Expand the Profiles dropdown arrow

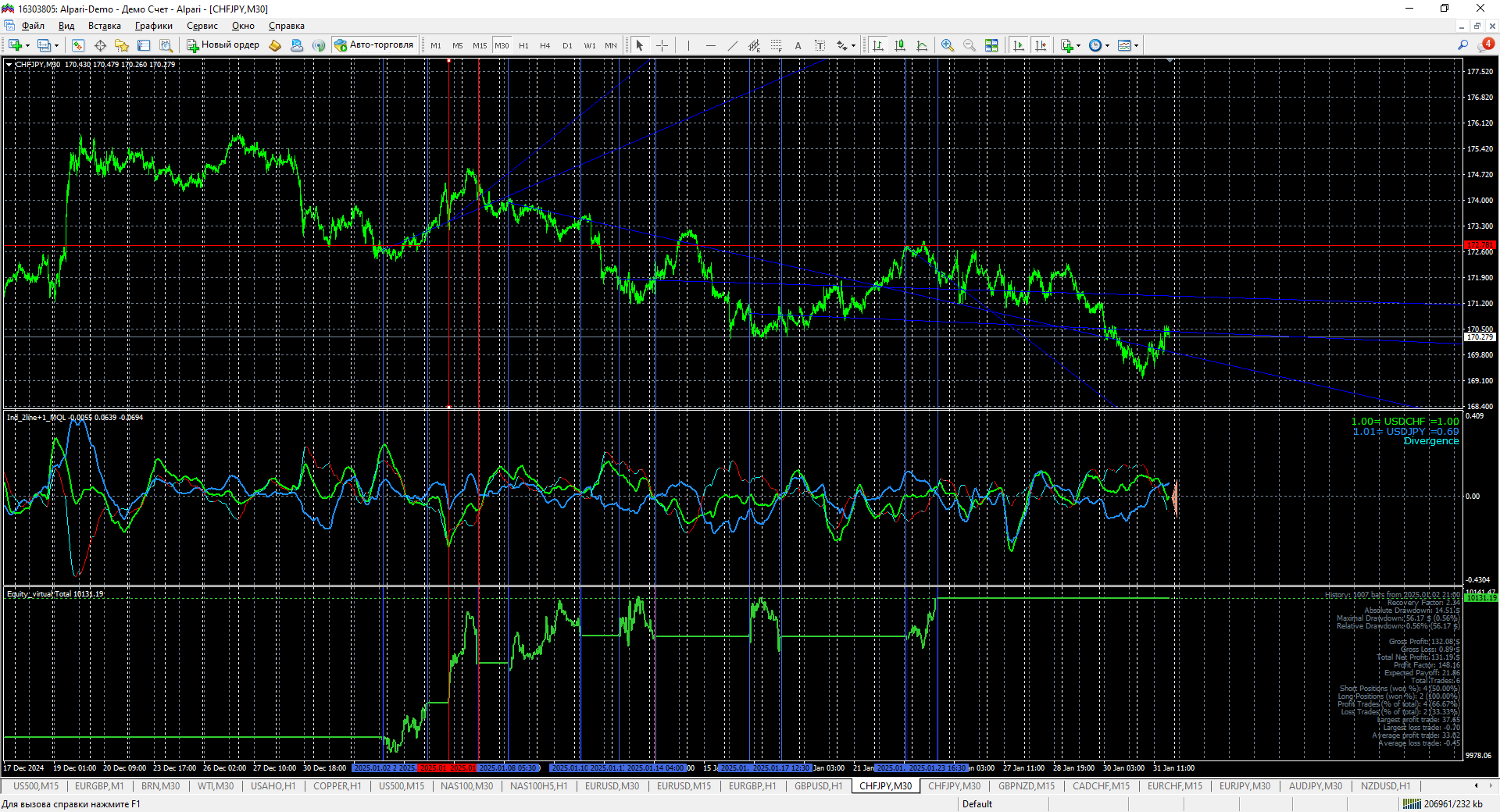point(56,45)
